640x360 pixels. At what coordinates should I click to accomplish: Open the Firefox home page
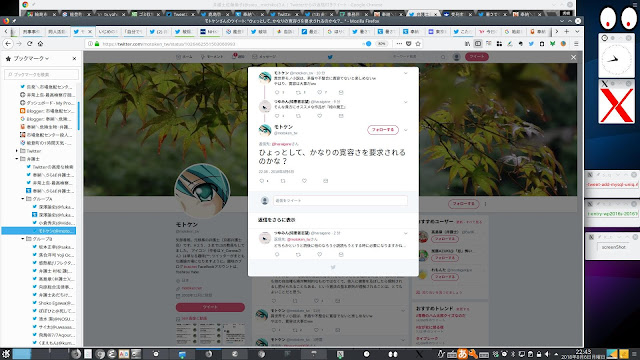click(x=40, y=43)
